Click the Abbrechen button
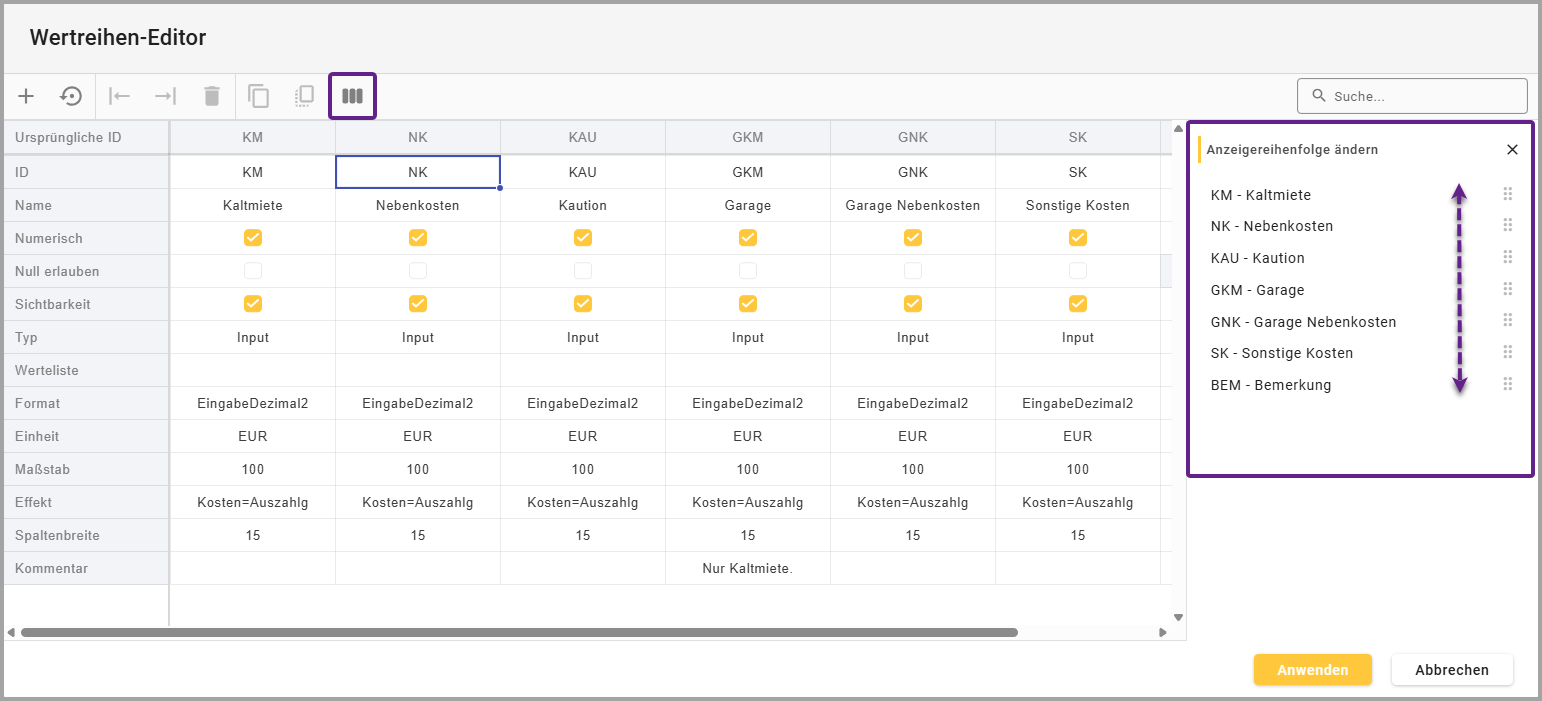Viewport: 1542px width, 701px height. 1452,670
